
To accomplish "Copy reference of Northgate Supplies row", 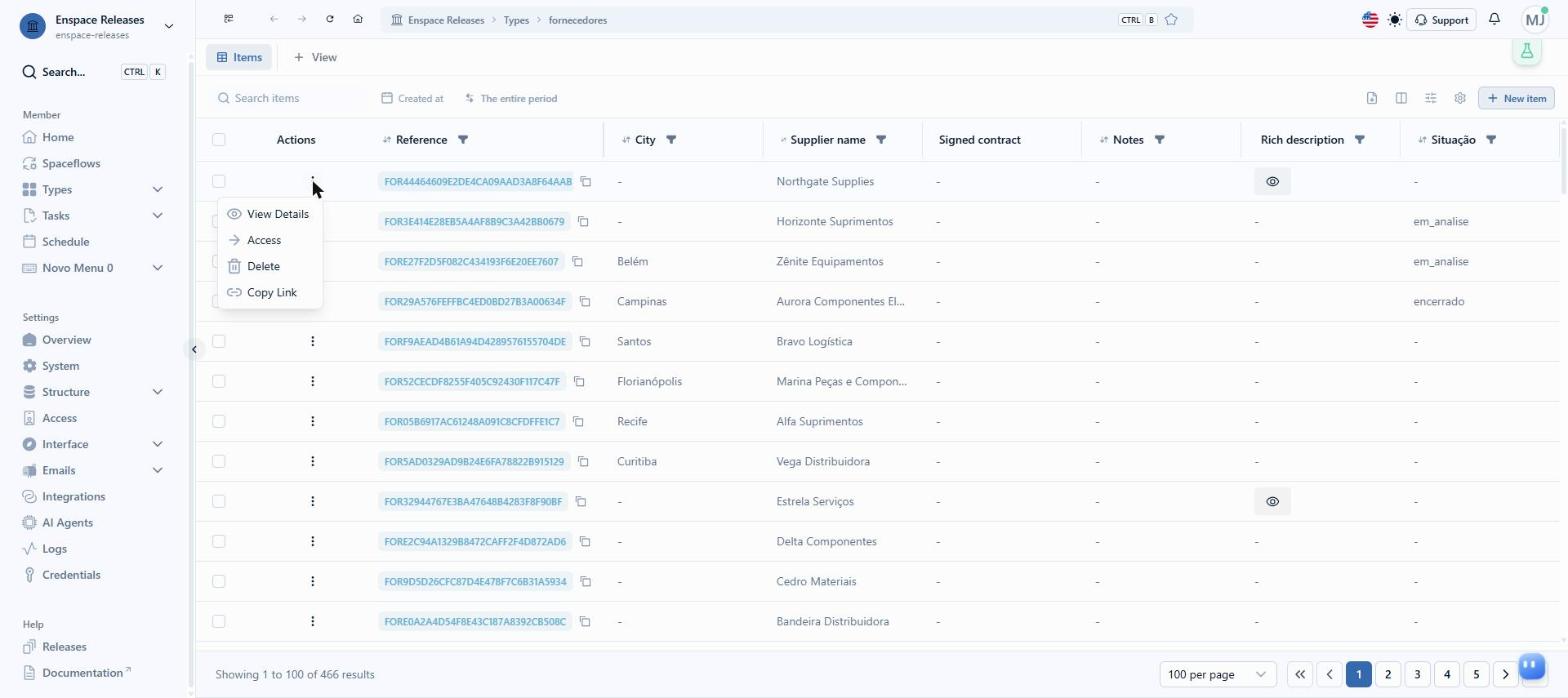I will [586, 181].
